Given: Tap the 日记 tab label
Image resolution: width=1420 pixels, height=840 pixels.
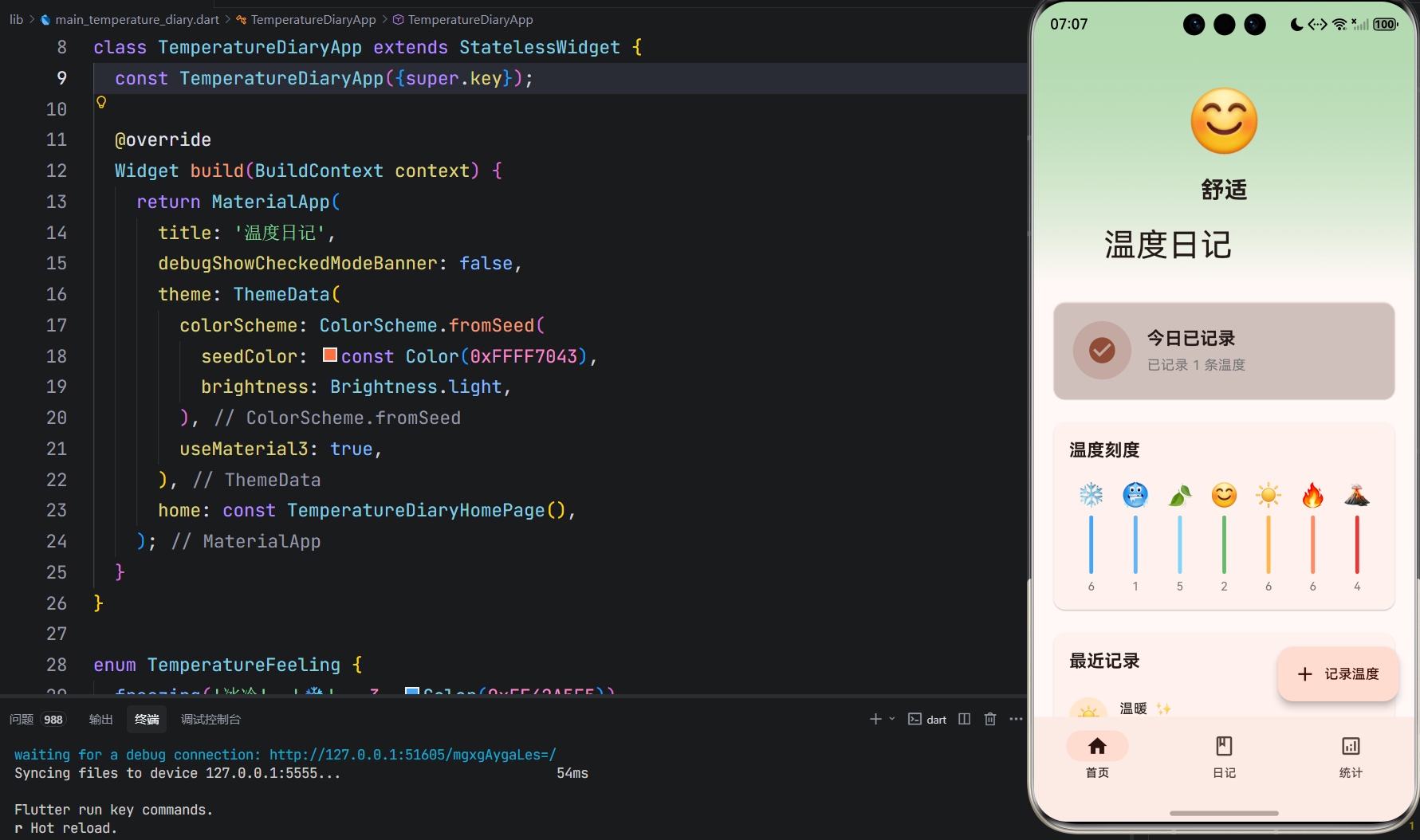Looking at the screenshot, I should (1224, 773).
